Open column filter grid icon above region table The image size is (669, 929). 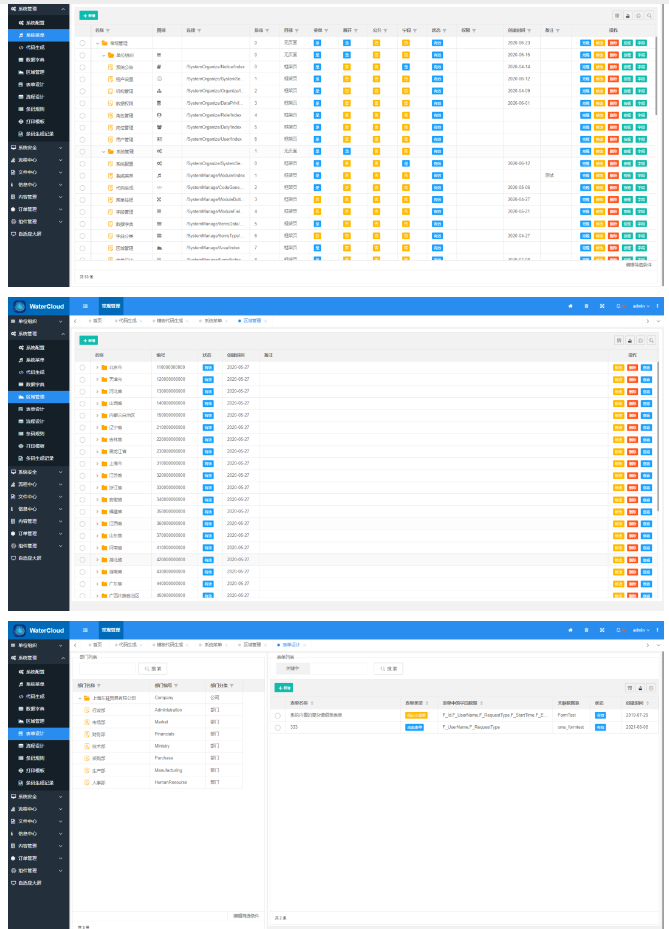coord(619,341)
